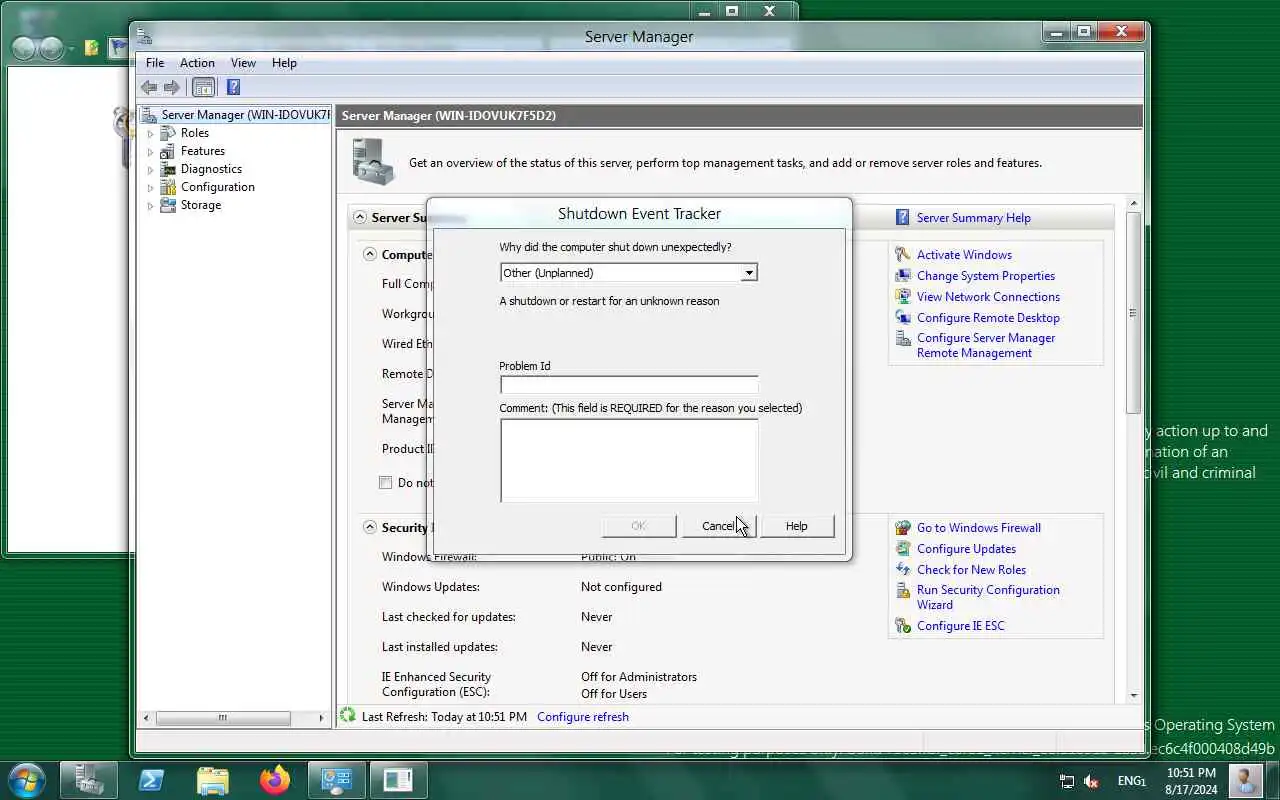1280x800 pixels.
Task: Expand the Roles tree node arrow
Action: pos(151,133)
